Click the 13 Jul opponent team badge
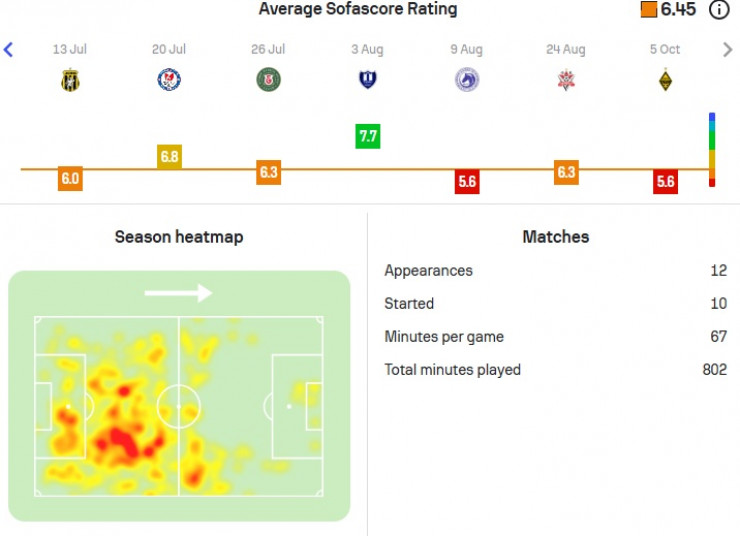The image size is (740, 536). [x=70, y=80]
